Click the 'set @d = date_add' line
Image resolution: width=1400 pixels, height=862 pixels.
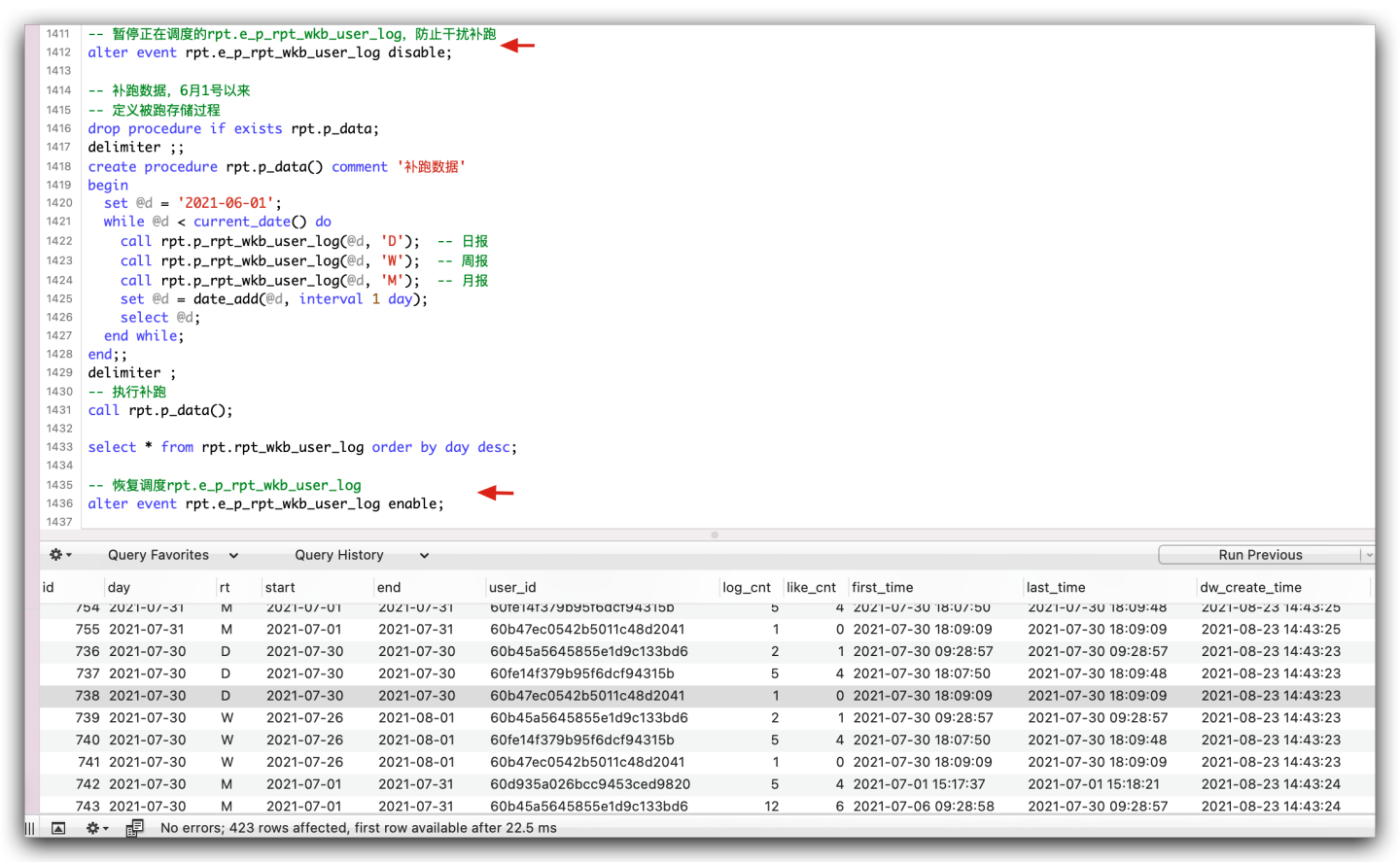(x=274, y=299)
